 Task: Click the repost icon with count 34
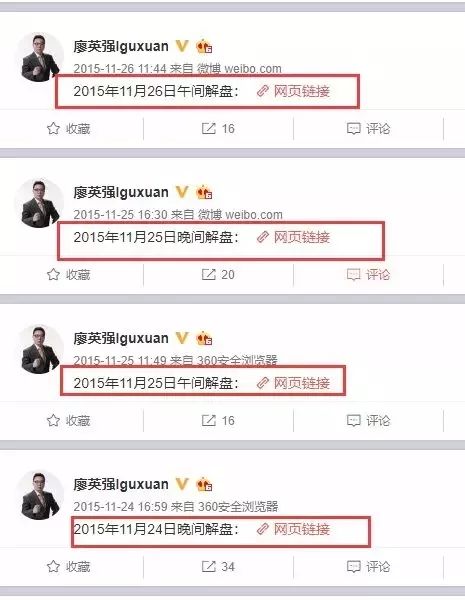(x=209, y=566)
